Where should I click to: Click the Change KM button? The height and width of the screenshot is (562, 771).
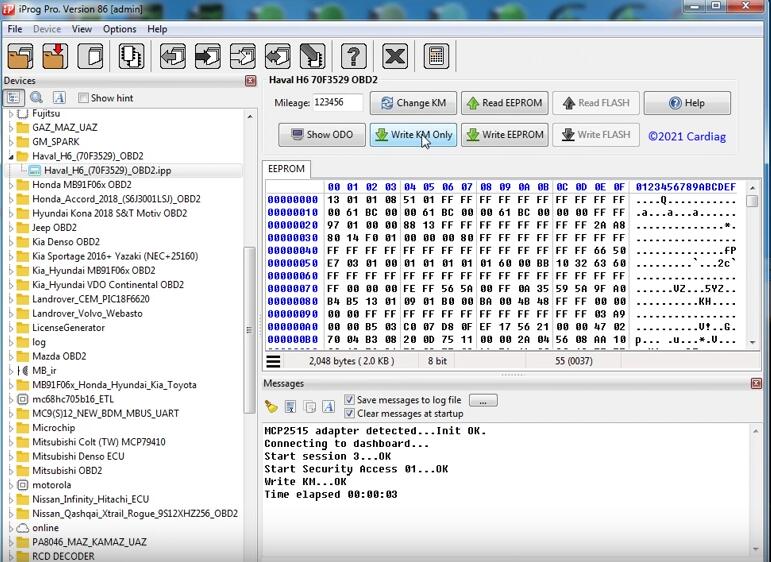tap(413, 103)
